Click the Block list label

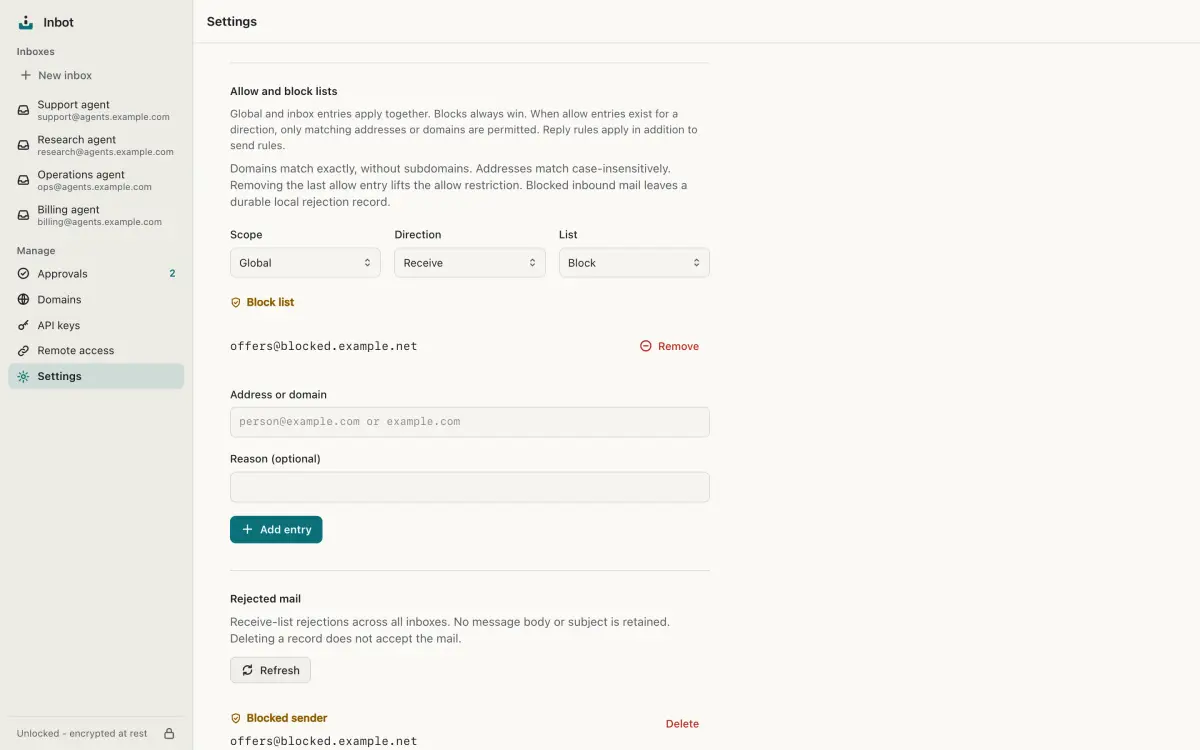click(270, 302)
